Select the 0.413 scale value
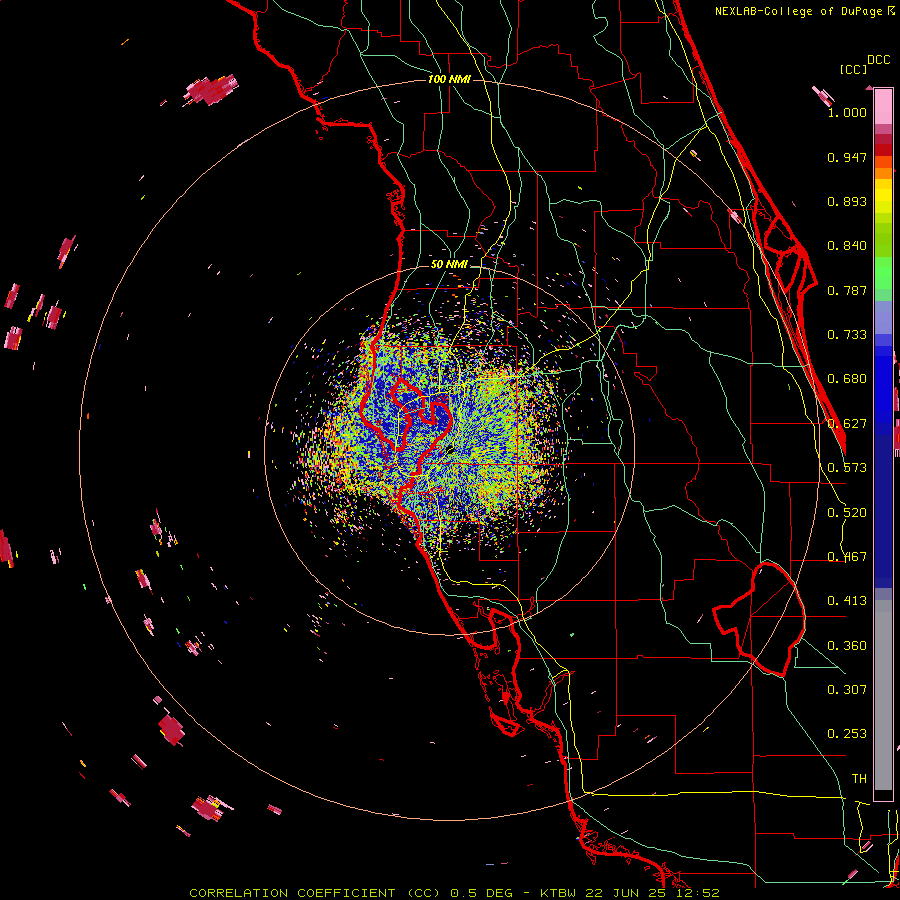 coord(847,601)
